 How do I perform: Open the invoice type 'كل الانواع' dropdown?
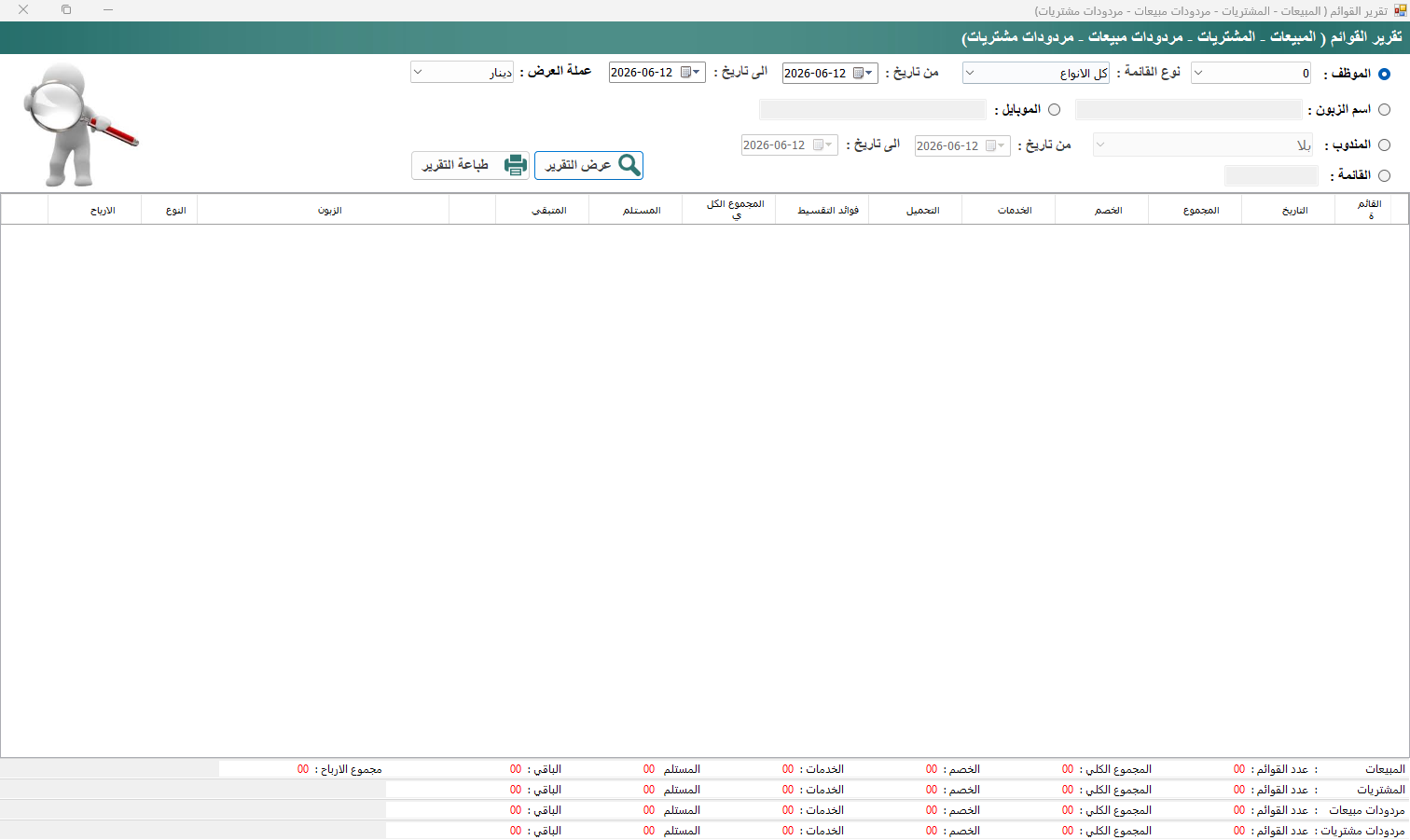click(1036, 73)
